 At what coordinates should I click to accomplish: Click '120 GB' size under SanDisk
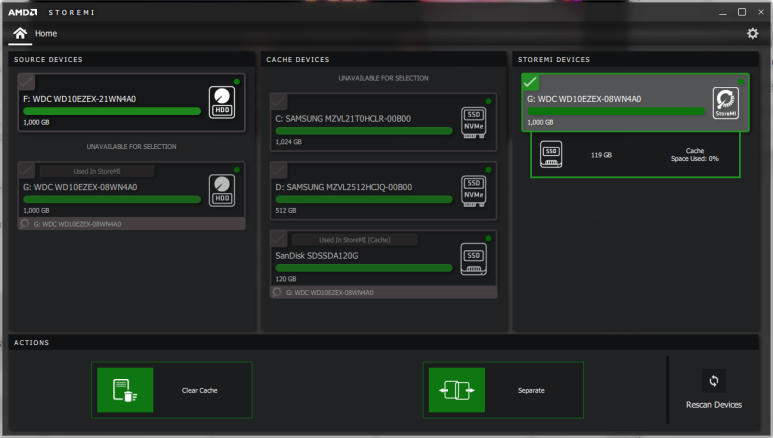click(286, 279)
